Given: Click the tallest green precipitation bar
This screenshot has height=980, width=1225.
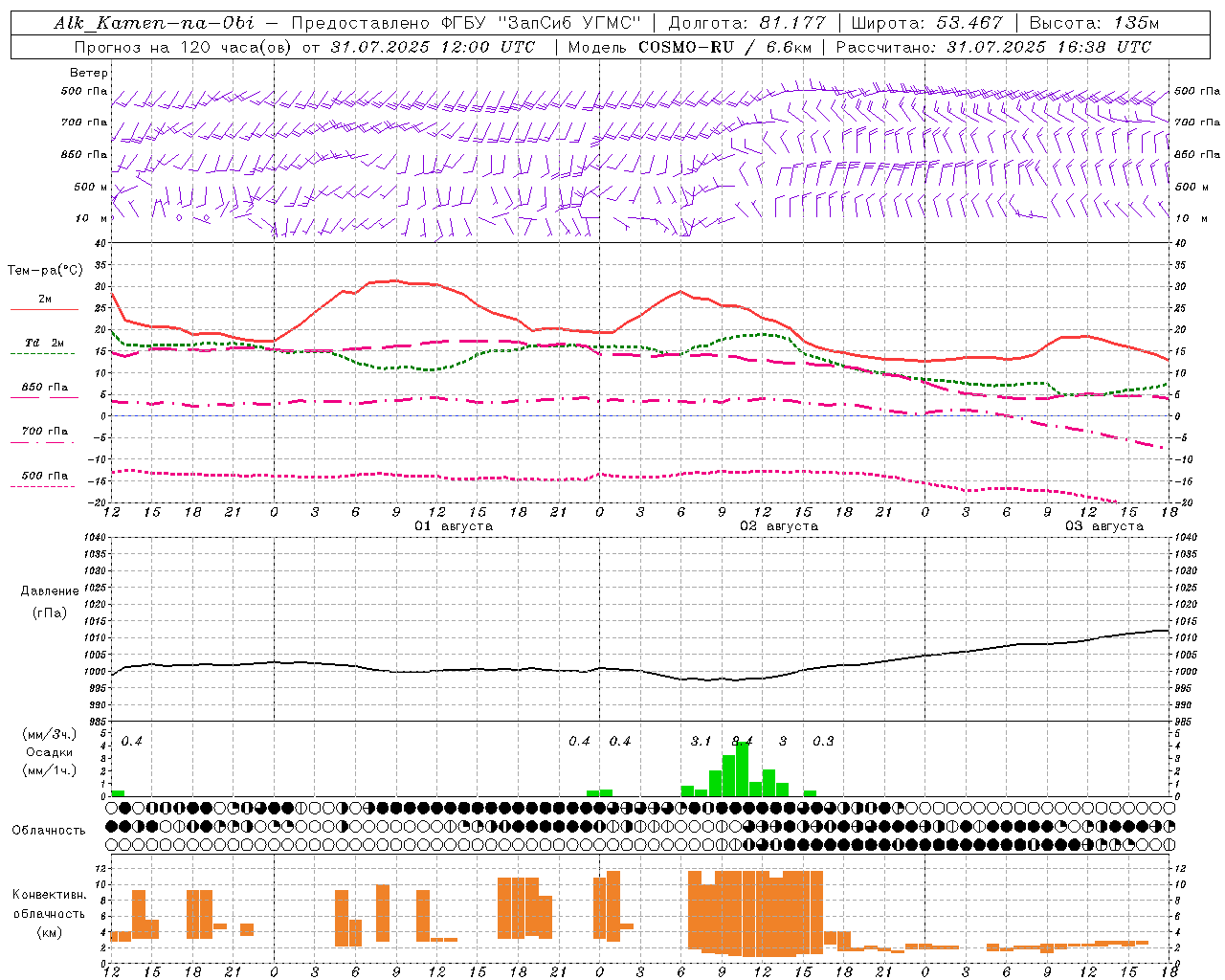Looking at the screenshot, I should click(742, 769).
